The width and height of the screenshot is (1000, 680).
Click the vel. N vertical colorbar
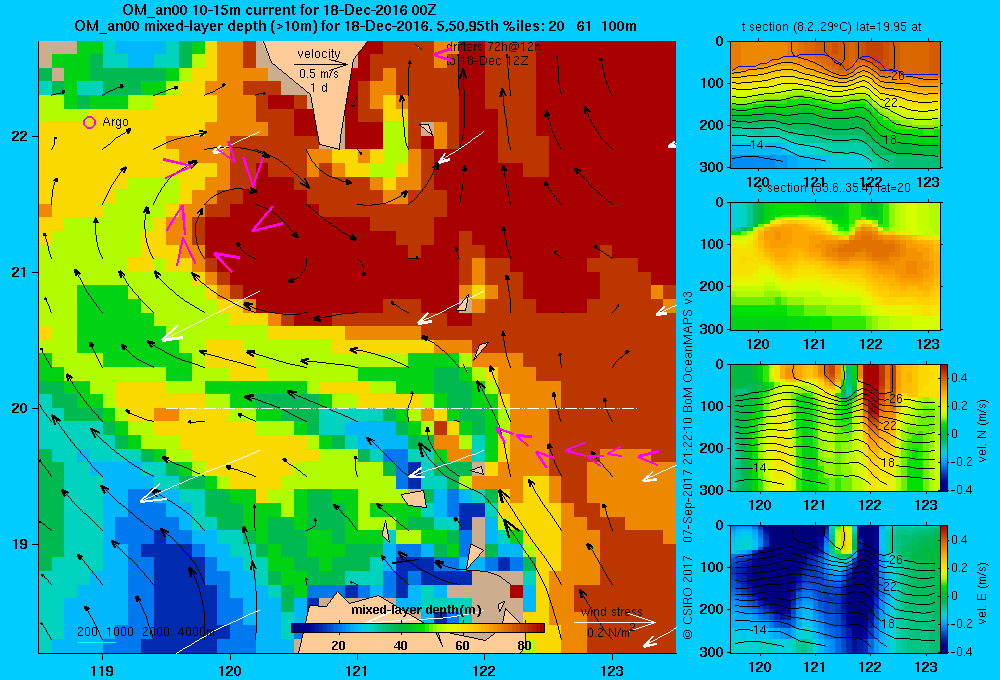[x=945, y=427]
